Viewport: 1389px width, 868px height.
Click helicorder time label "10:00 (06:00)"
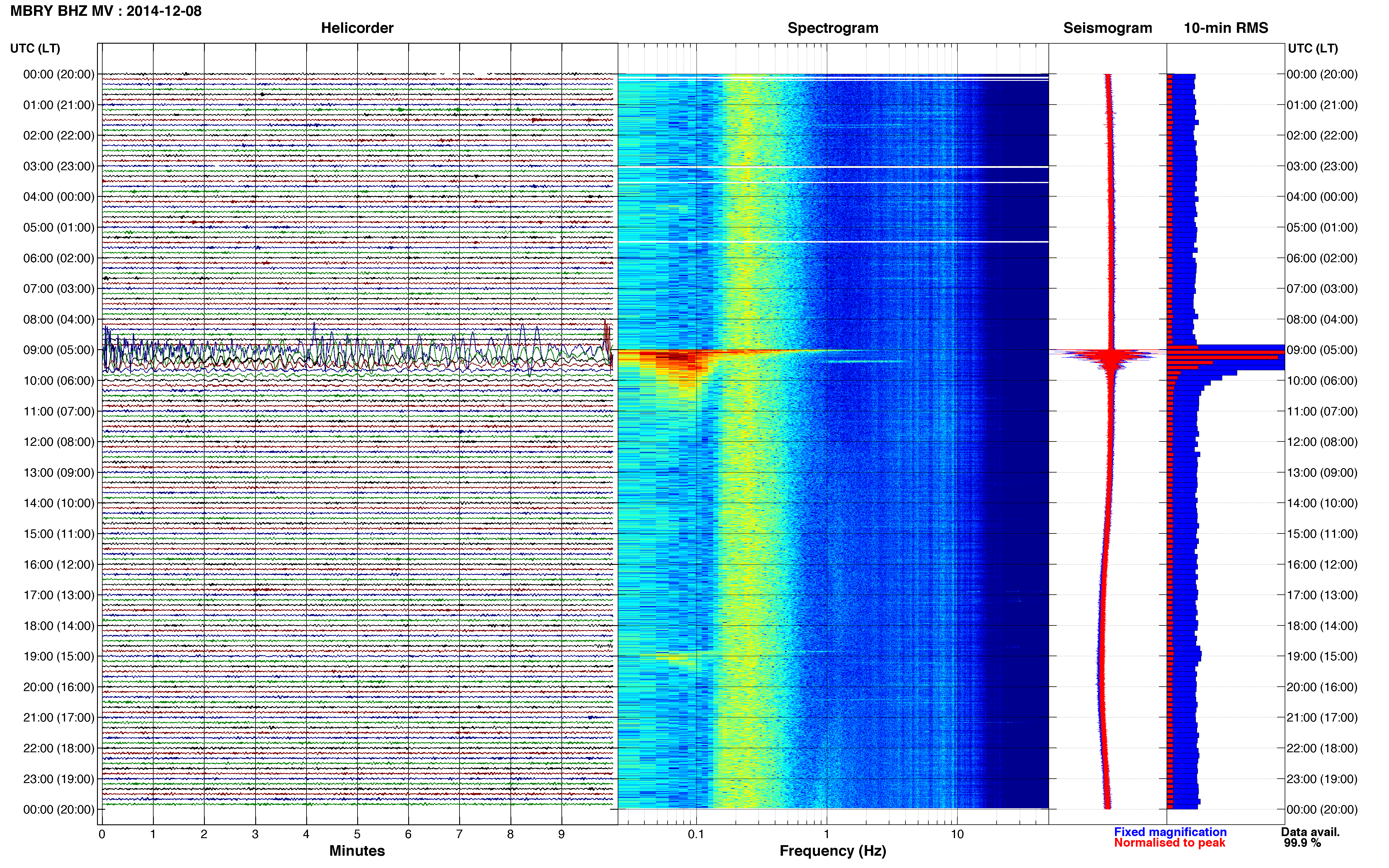[59, 381]
